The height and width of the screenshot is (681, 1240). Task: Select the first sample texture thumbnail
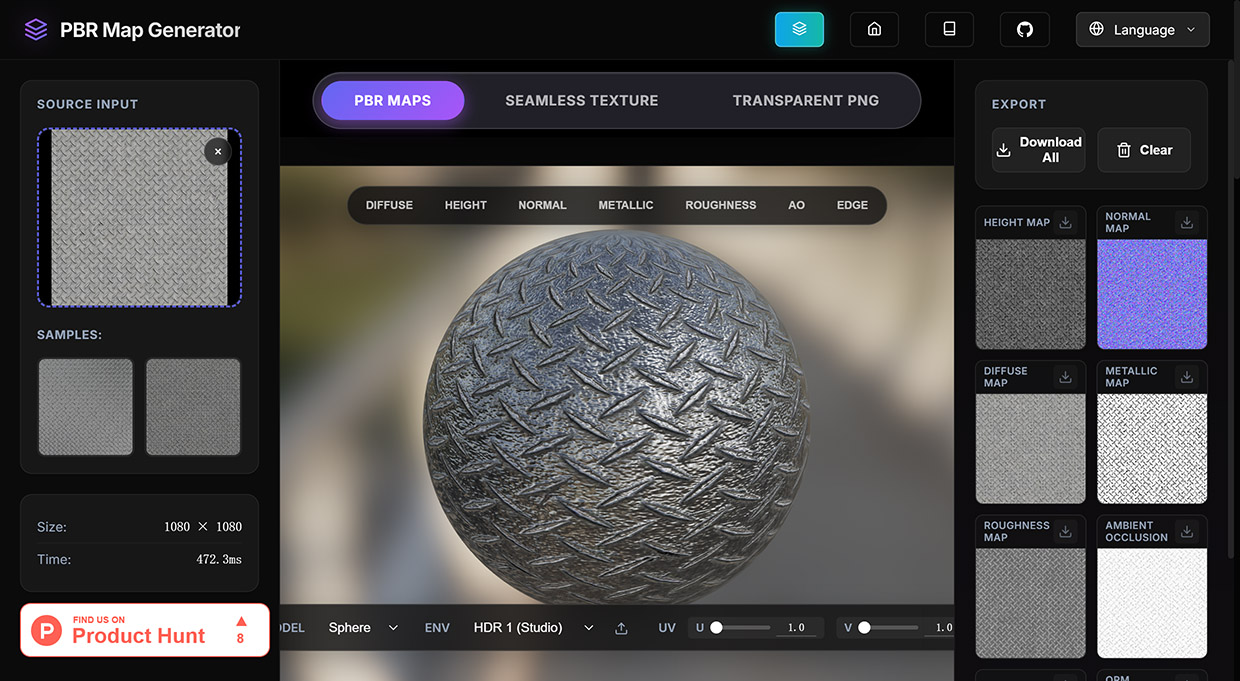click(85, 407)
